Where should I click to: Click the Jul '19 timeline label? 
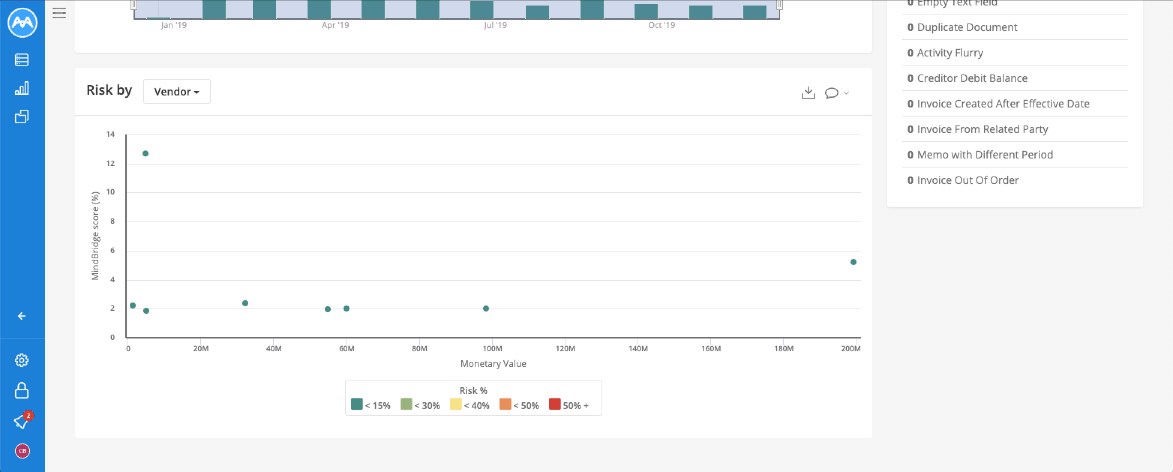pyautogui.click(x=495, y=26)
